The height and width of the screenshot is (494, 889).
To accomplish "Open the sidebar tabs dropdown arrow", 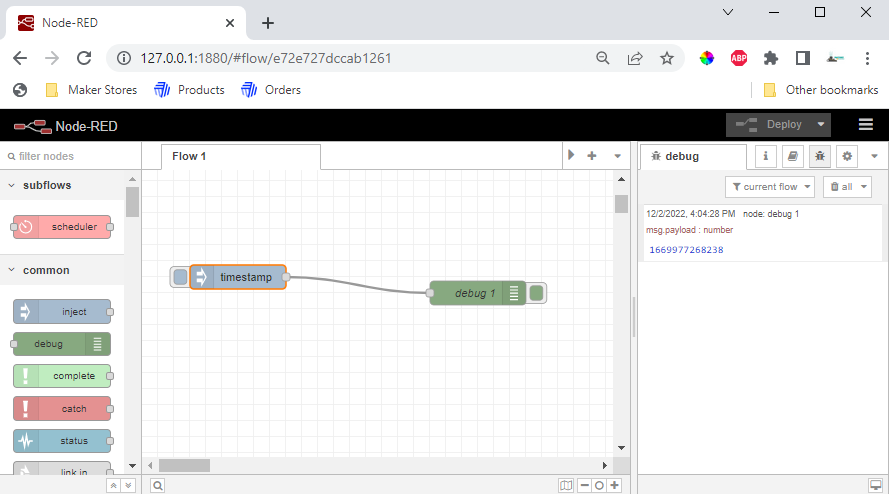I will pos(874,156).
